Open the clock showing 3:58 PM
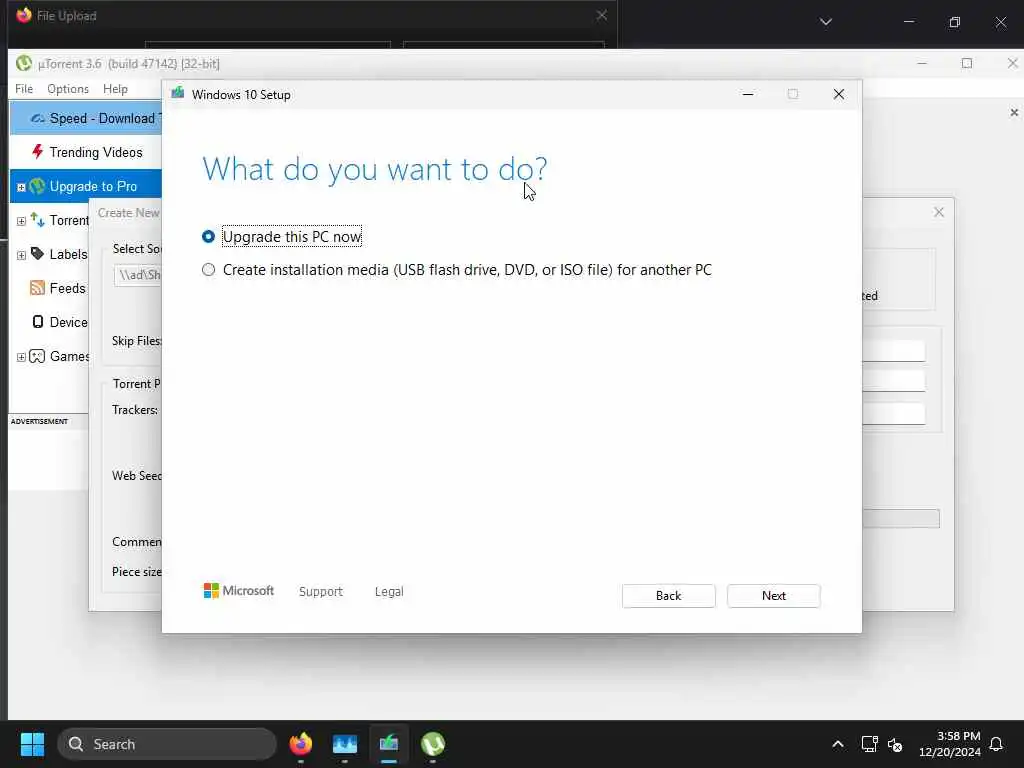This screenshot has height=768, width=1024. (x=950, y=744)
